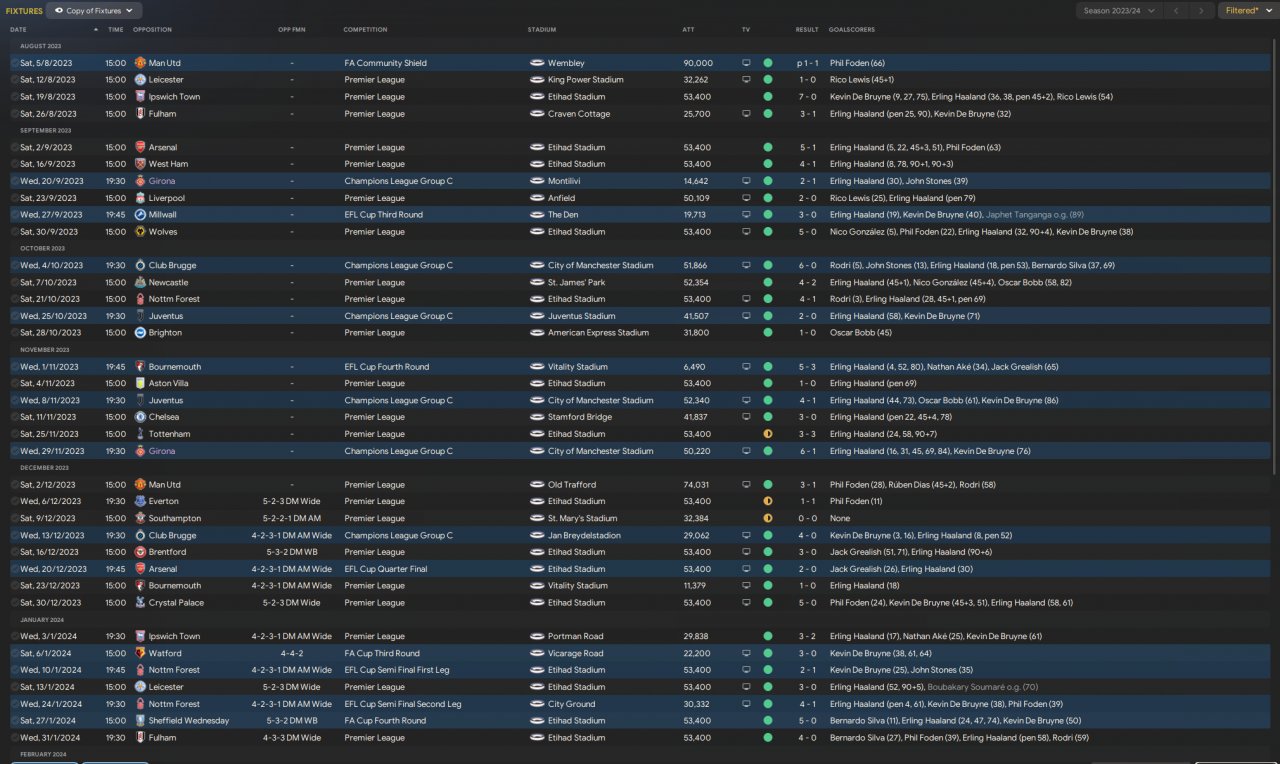Sort by the STADIUM column header

542,30
